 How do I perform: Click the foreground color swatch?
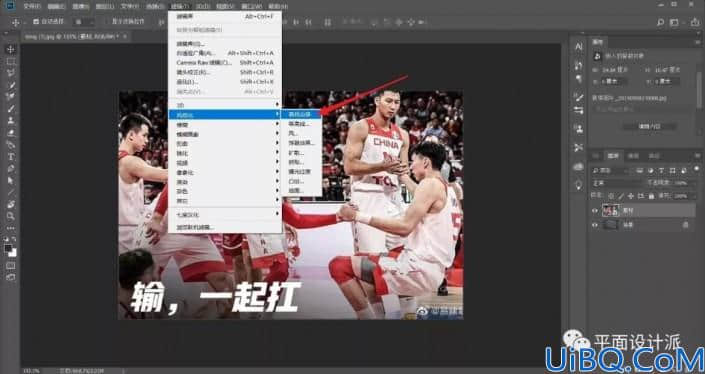coord(8,249)
